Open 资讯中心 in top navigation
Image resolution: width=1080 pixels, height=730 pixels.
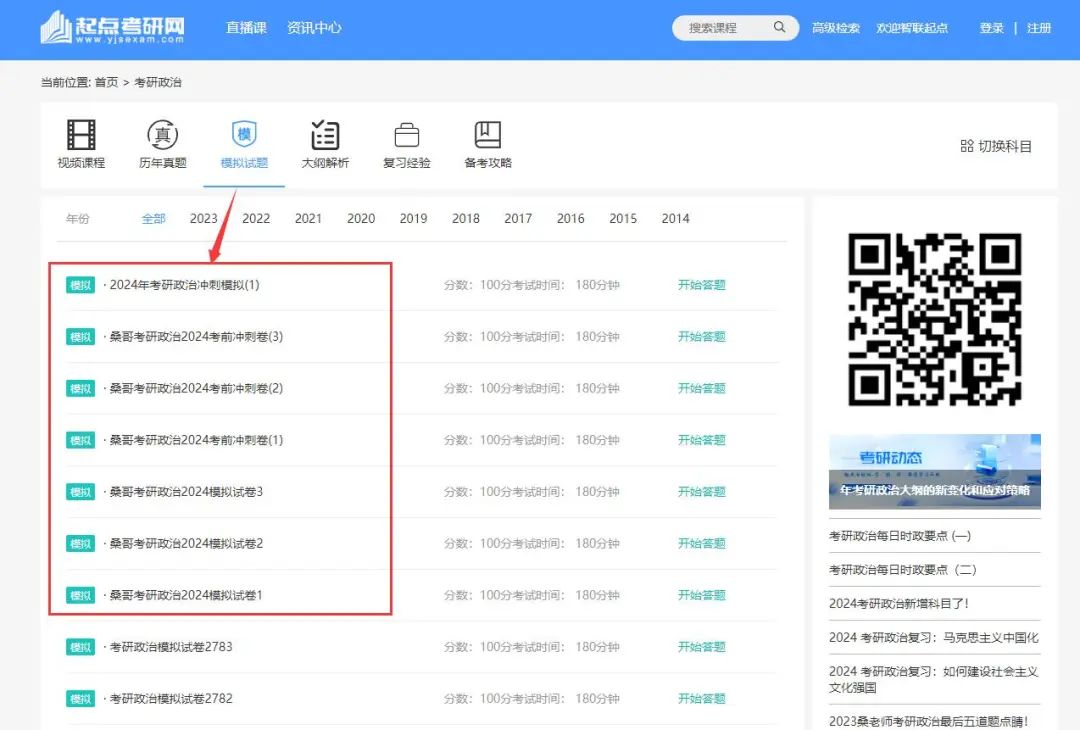(314, 28)
